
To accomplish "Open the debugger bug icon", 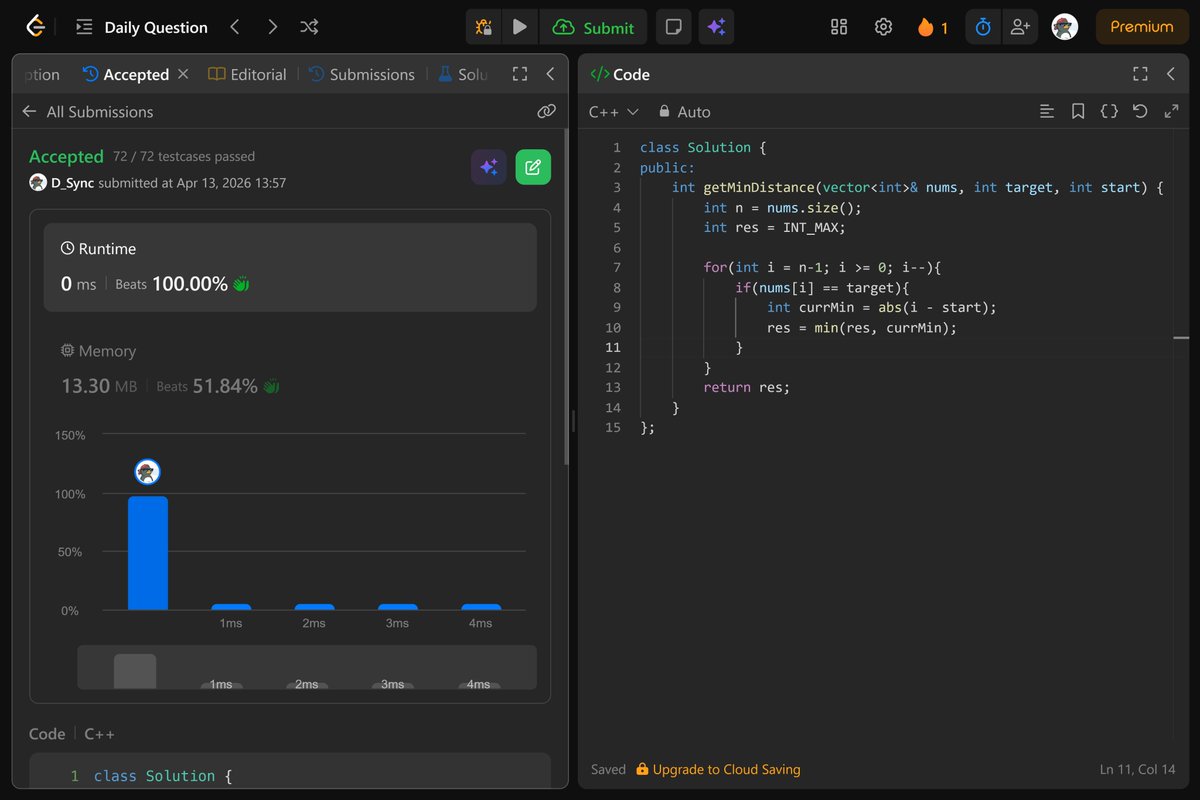I will [x=483, y=27].
